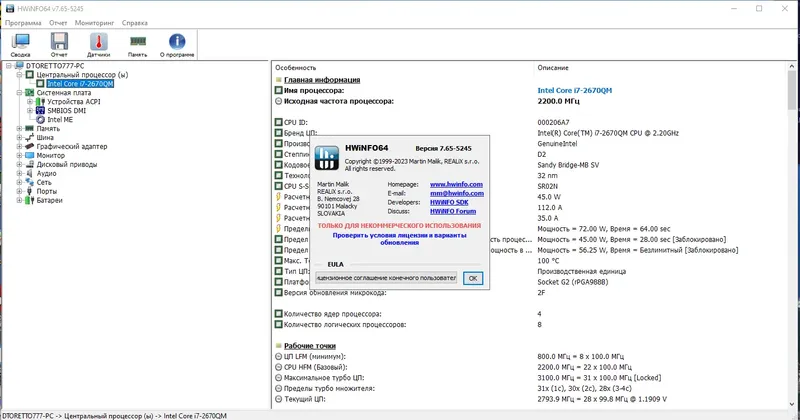The width and height of the screenshot is (800, 420).
Task: Click scroll-down arrow of details pane
Action: (791, 404)
